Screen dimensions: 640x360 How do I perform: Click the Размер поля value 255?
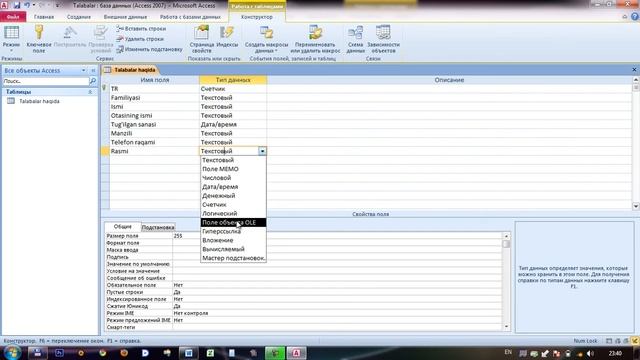[337, 236]
